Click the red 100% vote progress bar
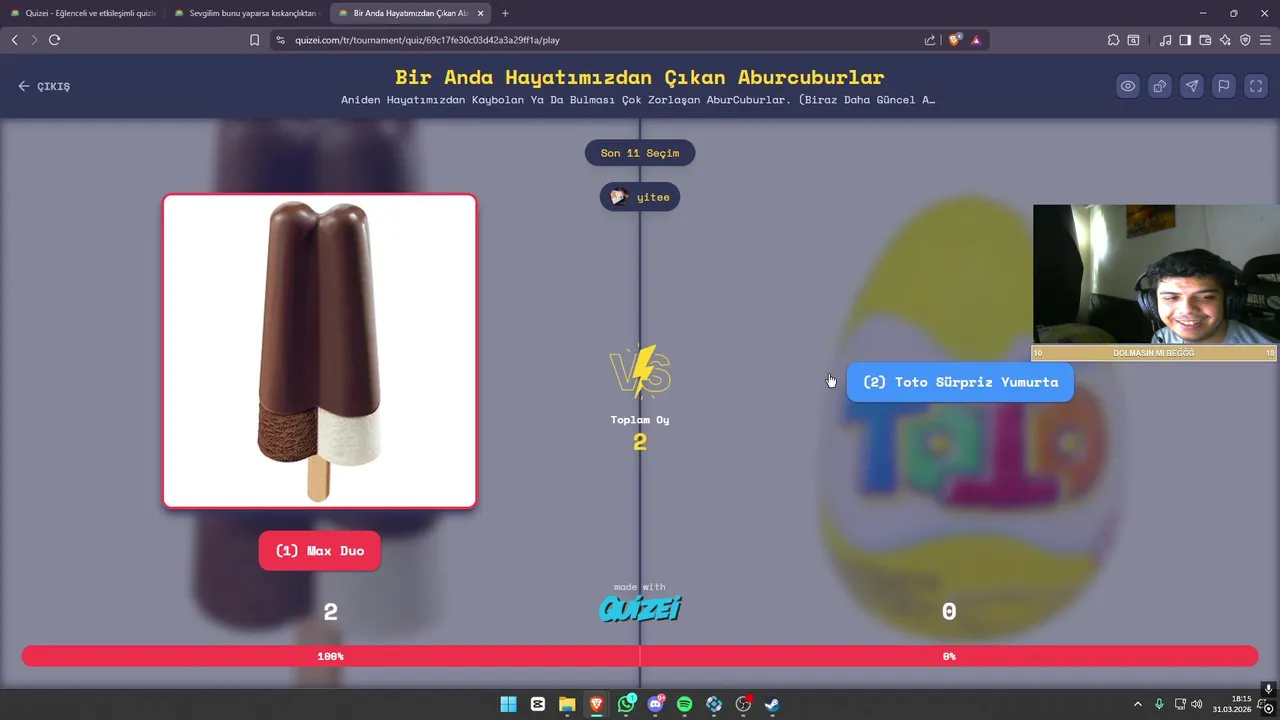Image resolution: width=1280 pixels, height=720 pixels. point(330,656)
